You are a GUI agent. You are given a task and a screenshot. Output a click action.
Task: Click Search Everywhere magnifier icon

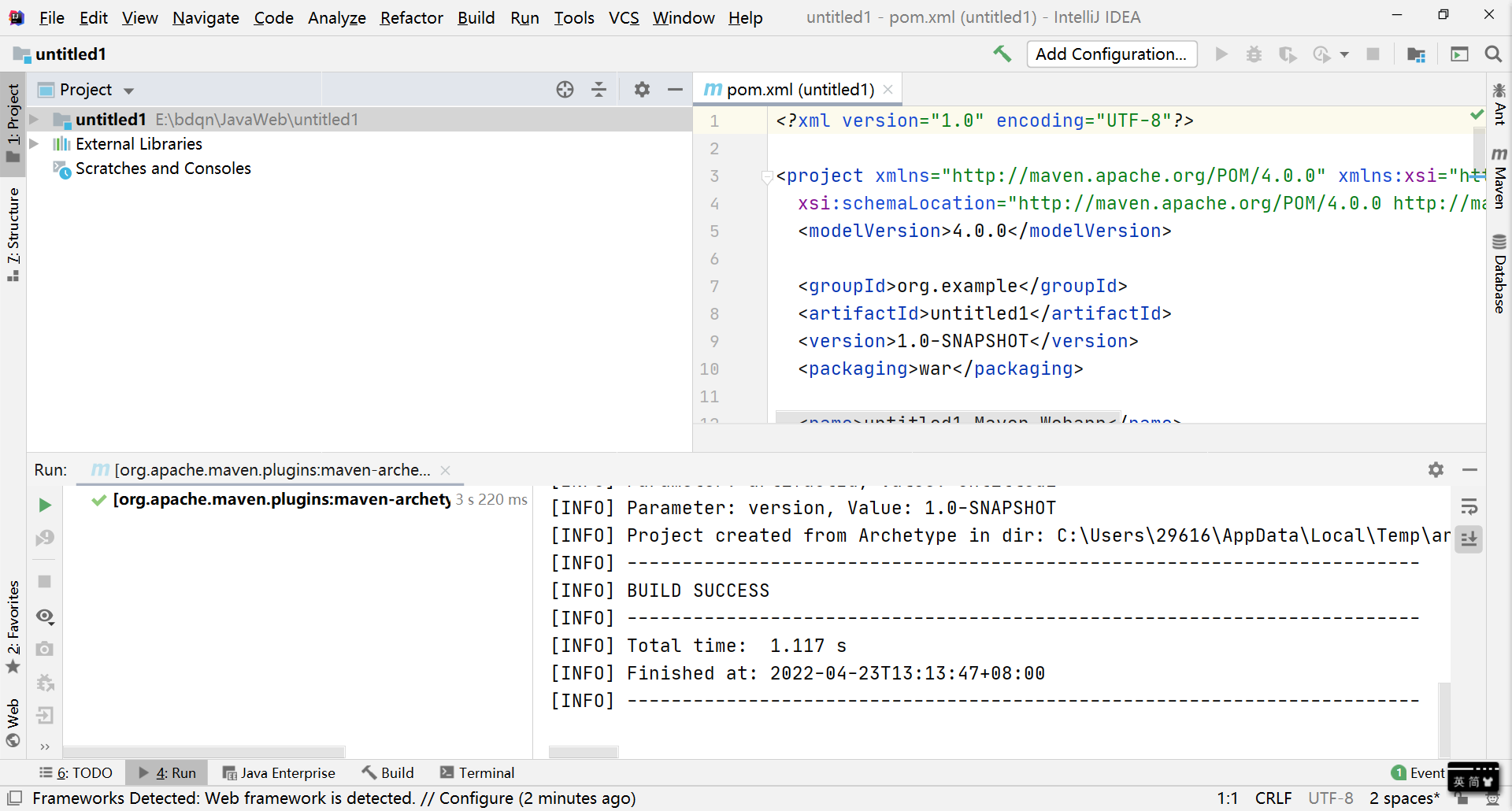[1492, 54]
